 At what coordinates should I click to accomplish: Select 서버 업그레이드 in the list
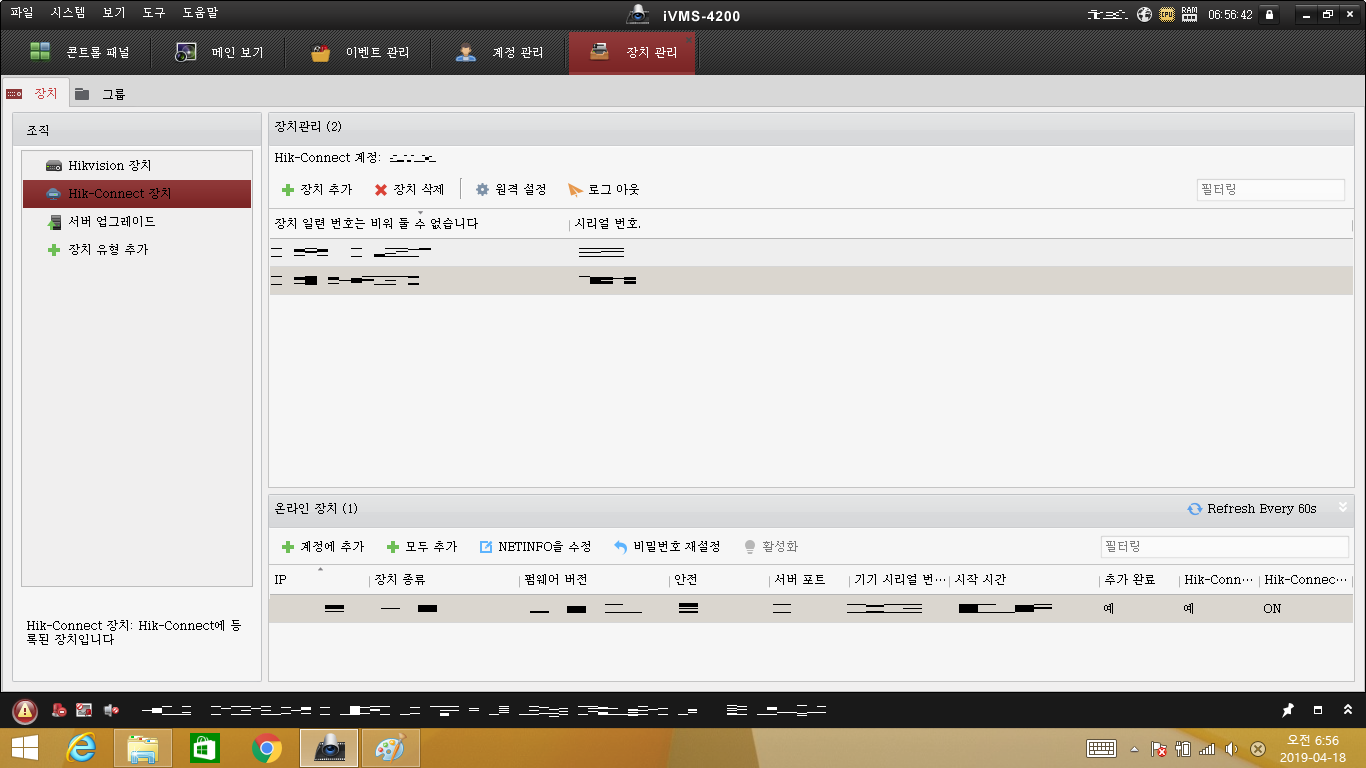tap(111, 221)
